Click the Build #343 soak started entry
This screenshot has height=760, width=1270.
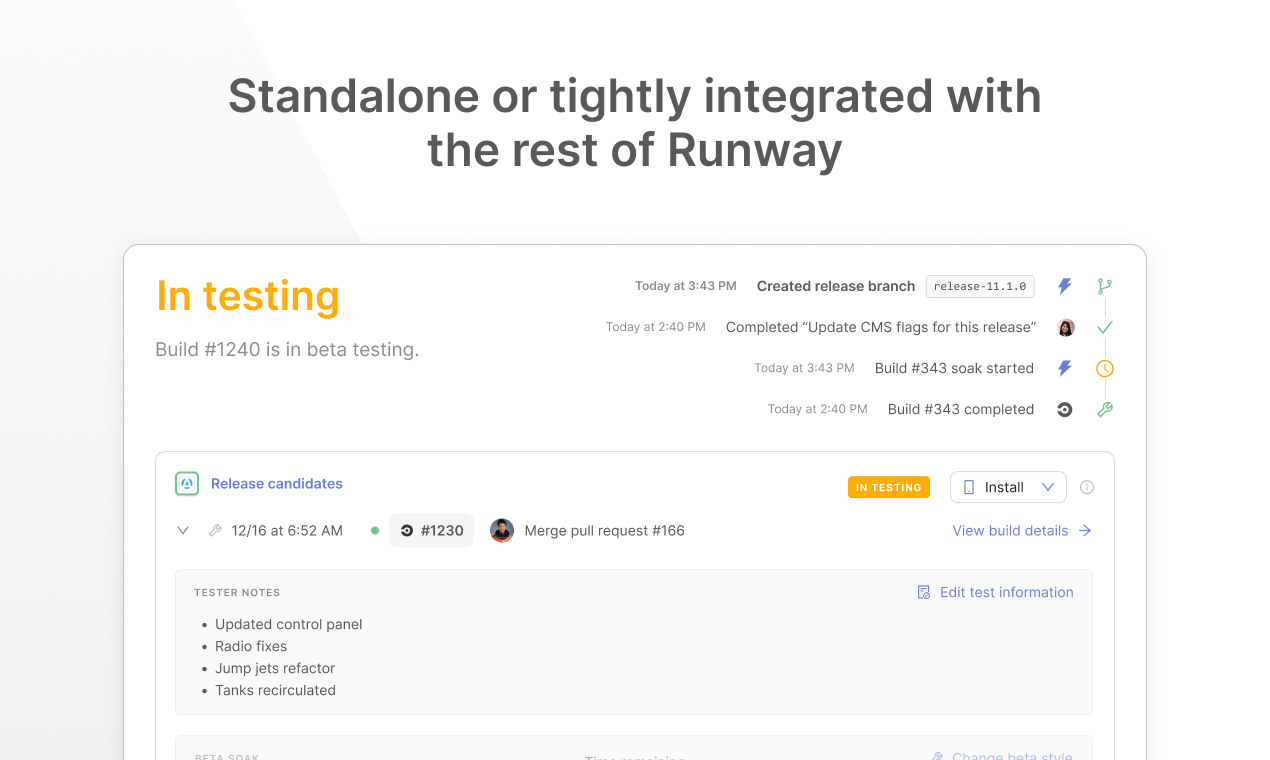954,368
